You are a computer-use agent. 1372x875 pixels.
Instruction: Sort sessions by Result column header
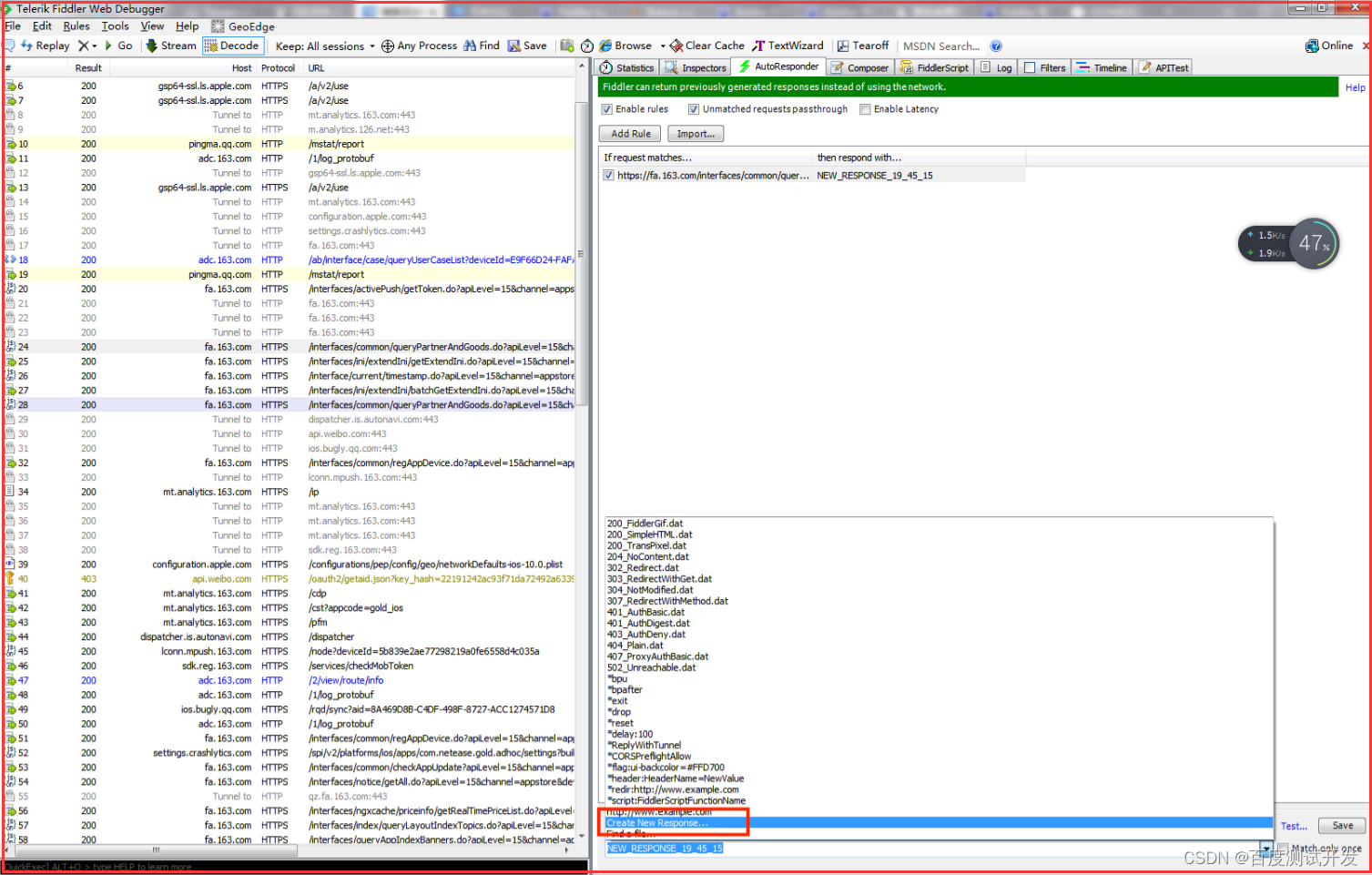[88, 68]
